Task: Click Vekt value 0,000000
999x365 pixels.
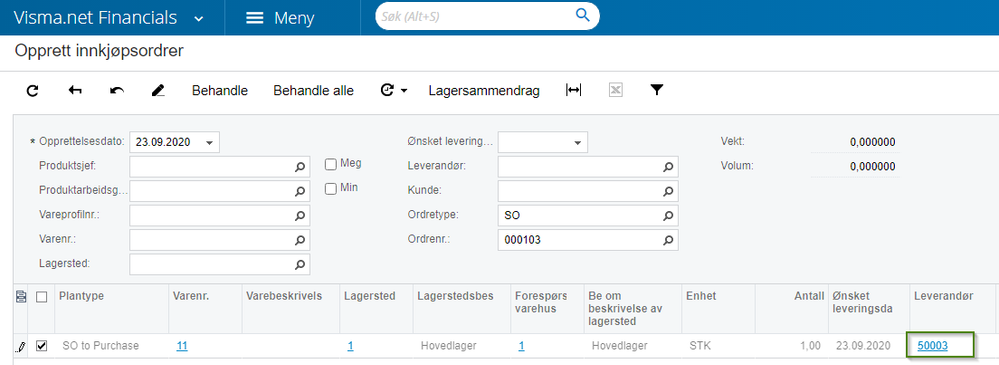Action: point(873,142)
